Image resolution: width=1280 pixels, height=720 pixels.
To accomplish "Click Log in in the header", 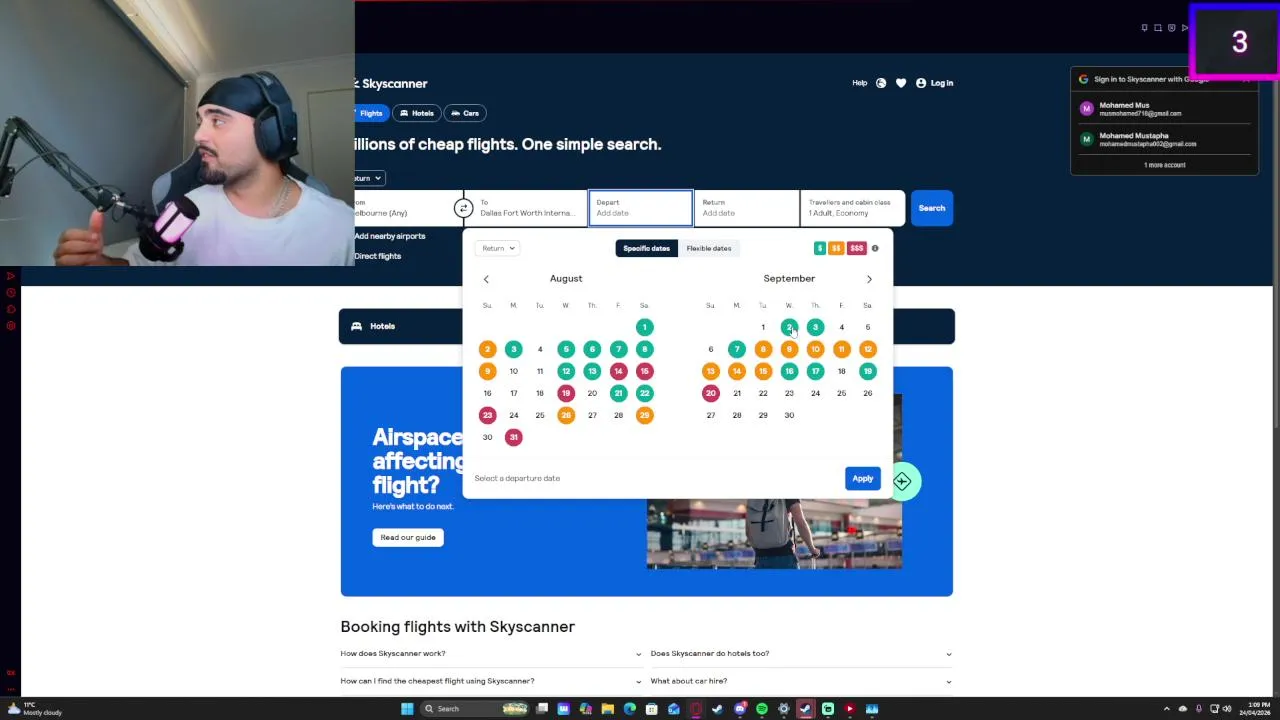I will click(x=935, y=83).
